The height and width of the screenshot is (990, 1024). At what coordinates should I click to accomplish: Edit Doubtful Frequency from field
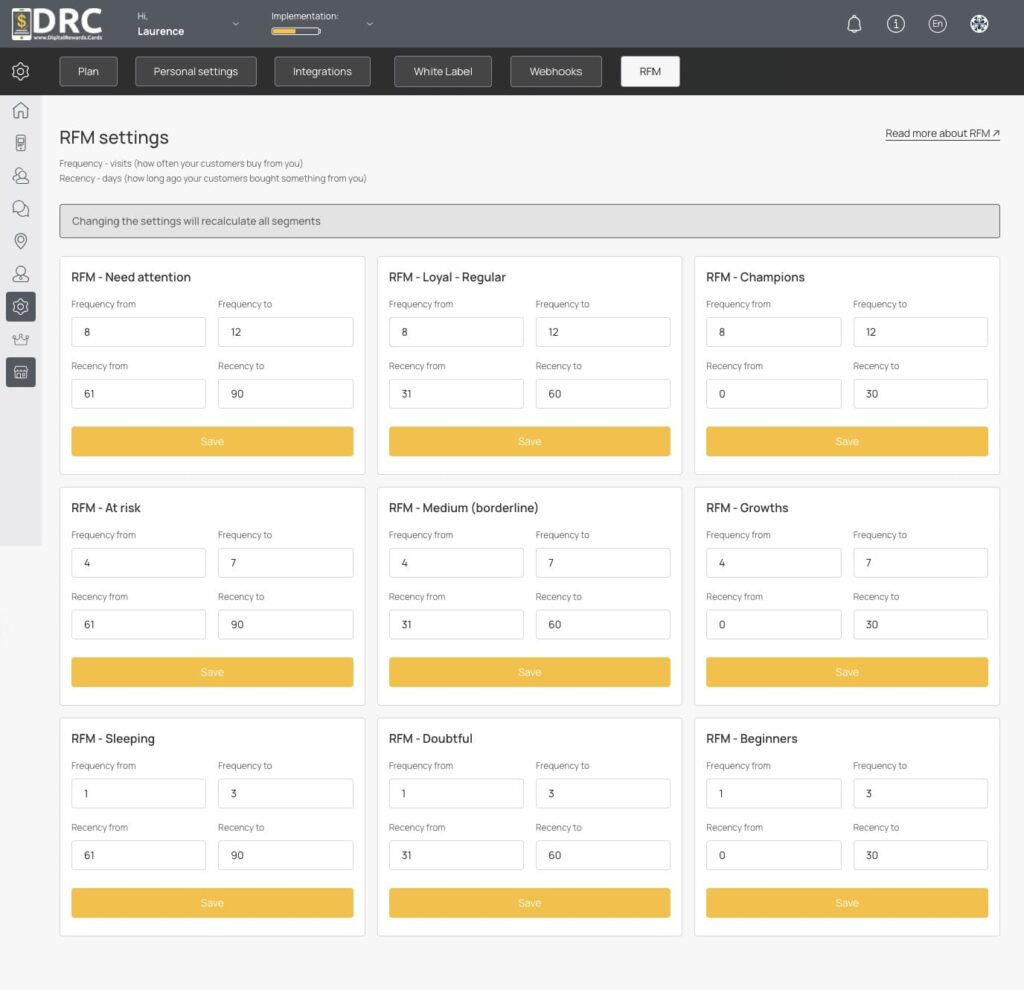click(456, 793)
